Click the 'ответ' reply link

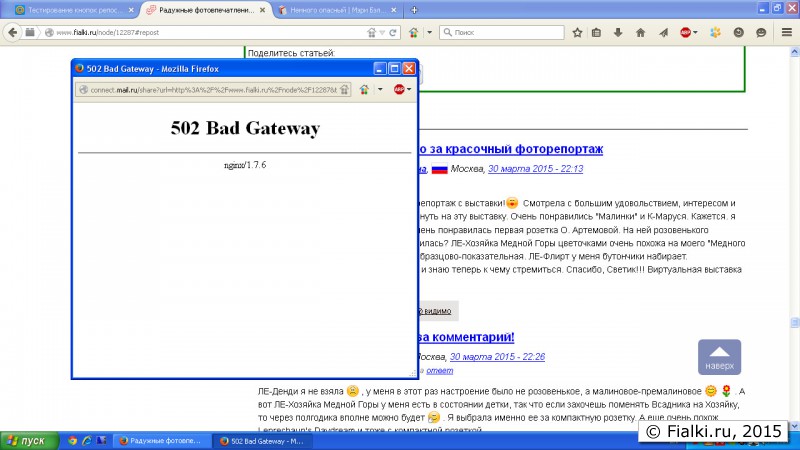click(439, 370)
